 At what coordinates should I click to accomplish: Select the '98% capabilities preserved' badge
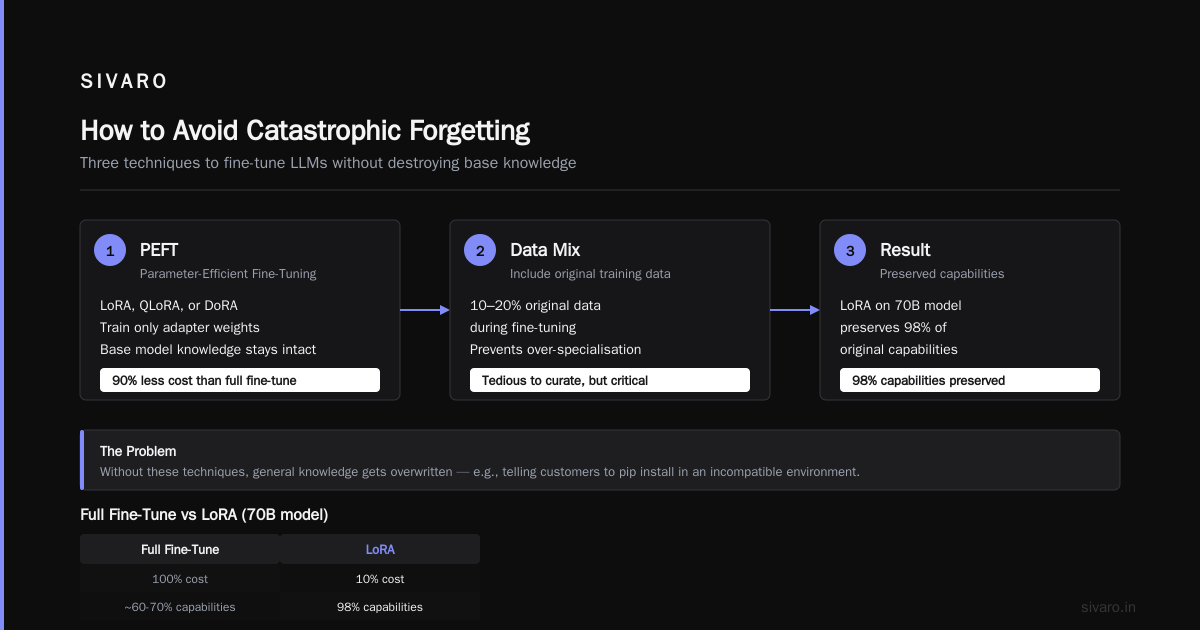point(970,380)
